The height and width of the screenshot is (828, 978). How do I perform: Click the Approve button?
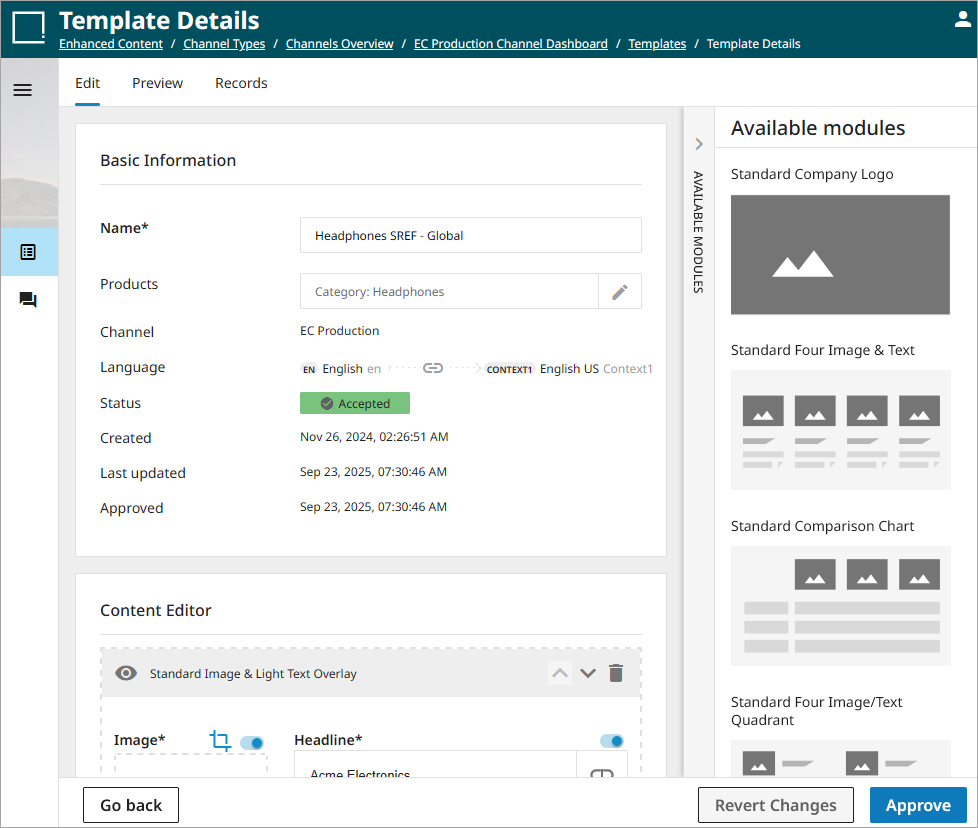[x=917, y=805]
